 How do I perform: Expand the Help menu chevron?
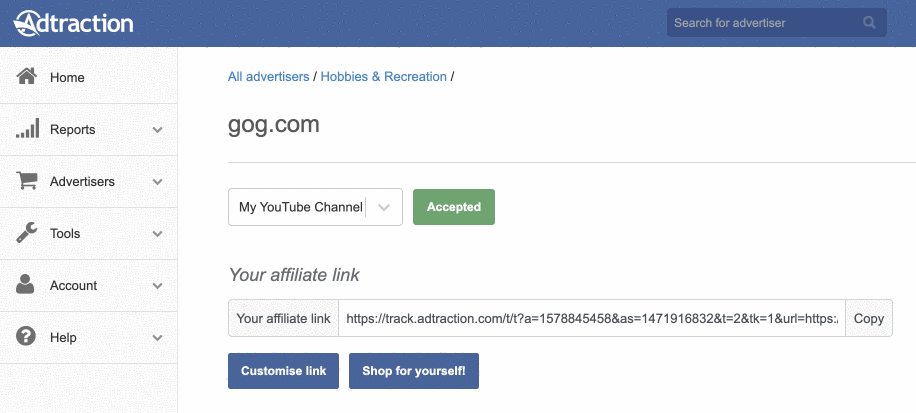[x=157, y=338]
